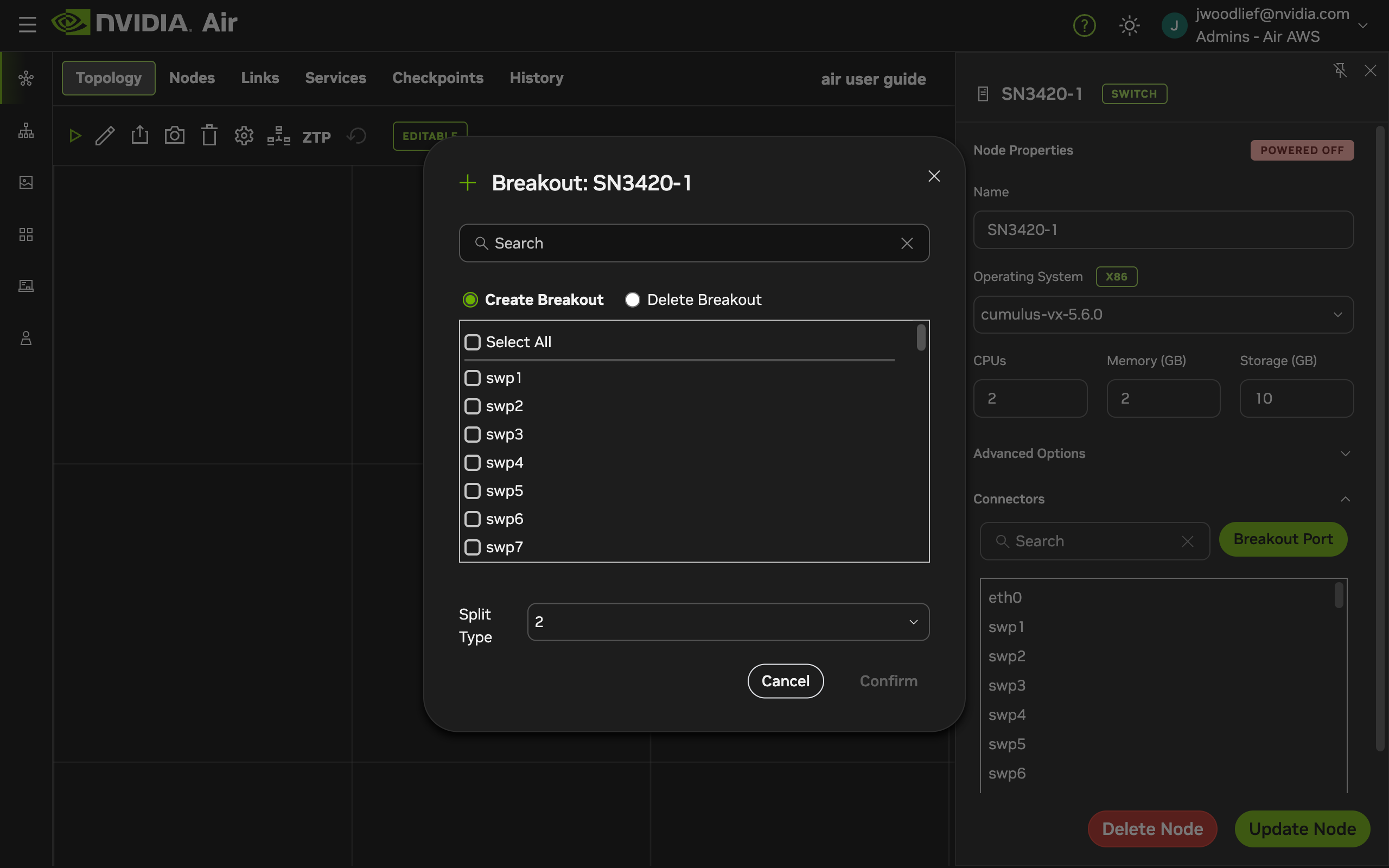Select the Delete Breakout radio button
This screenshot has width=1389, height=868.
click(x=632, y=299)
